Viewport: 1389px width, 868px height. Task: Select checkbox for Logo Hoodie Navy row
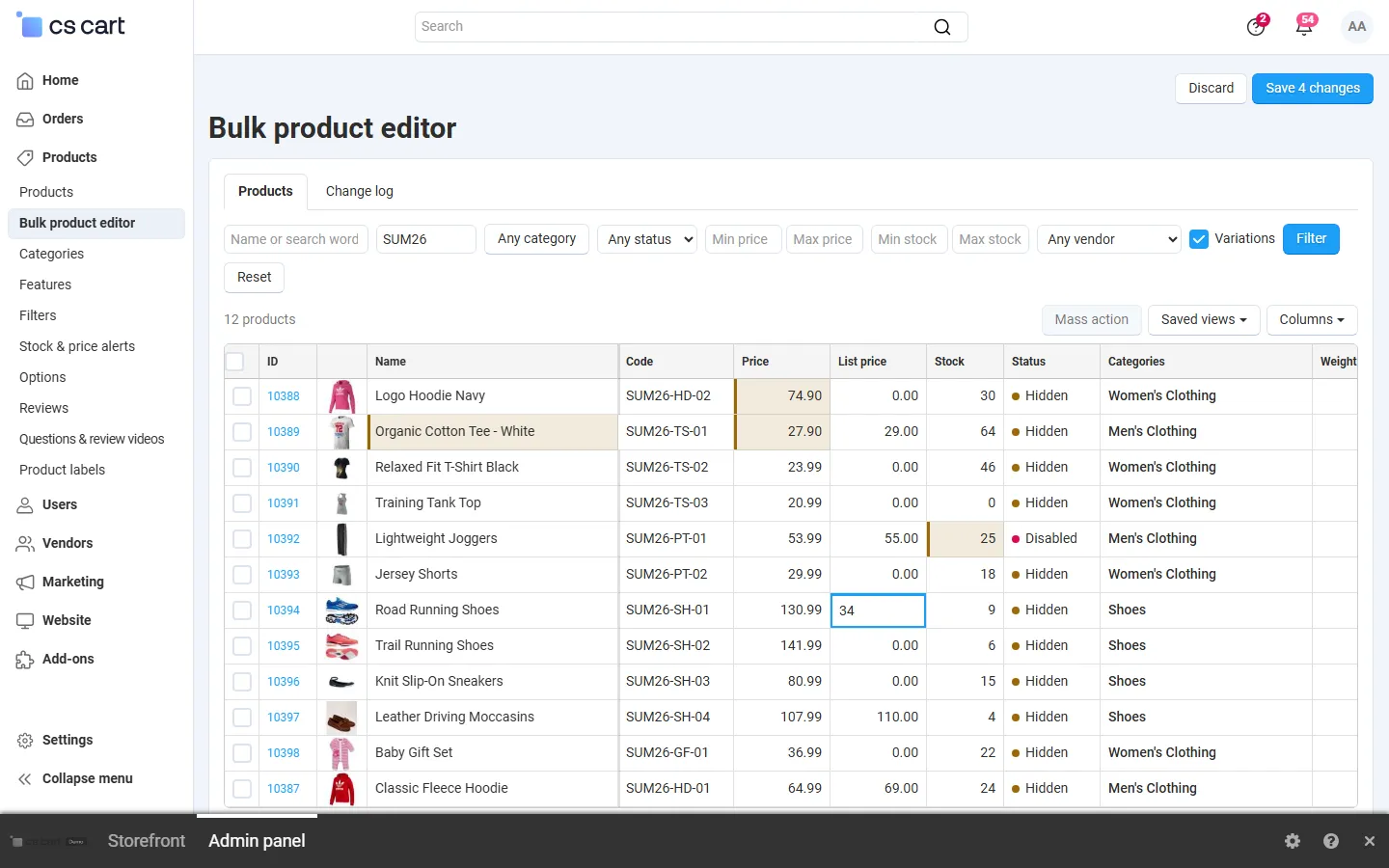pos(242,396)
